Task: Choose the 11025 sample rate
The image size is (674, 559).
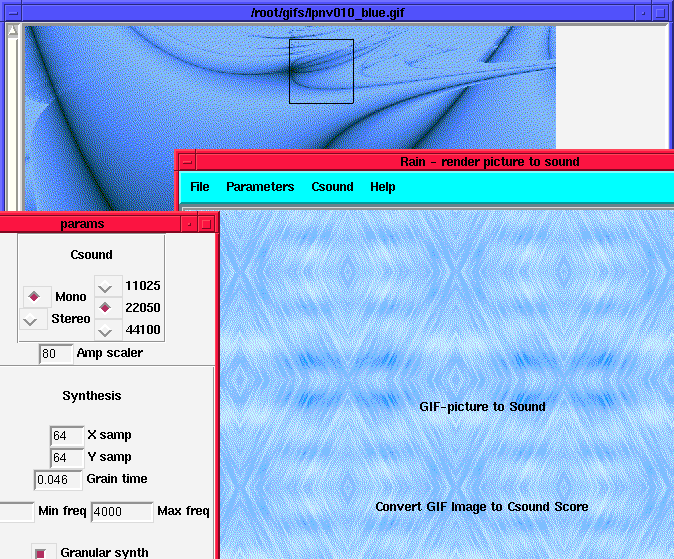Action: tap(106, 286)
